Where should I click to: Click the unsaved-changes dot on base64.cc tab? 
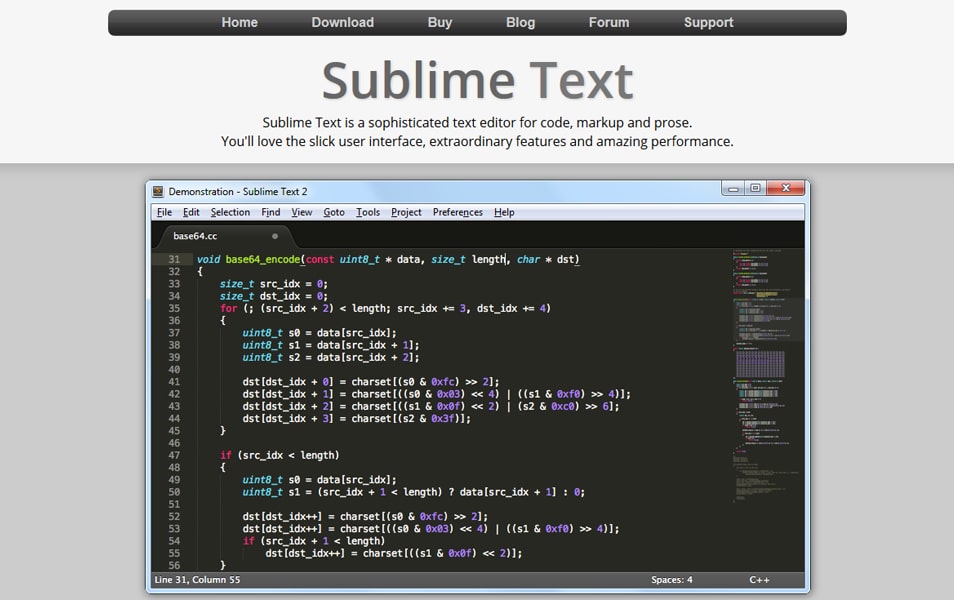pos(275,236)
